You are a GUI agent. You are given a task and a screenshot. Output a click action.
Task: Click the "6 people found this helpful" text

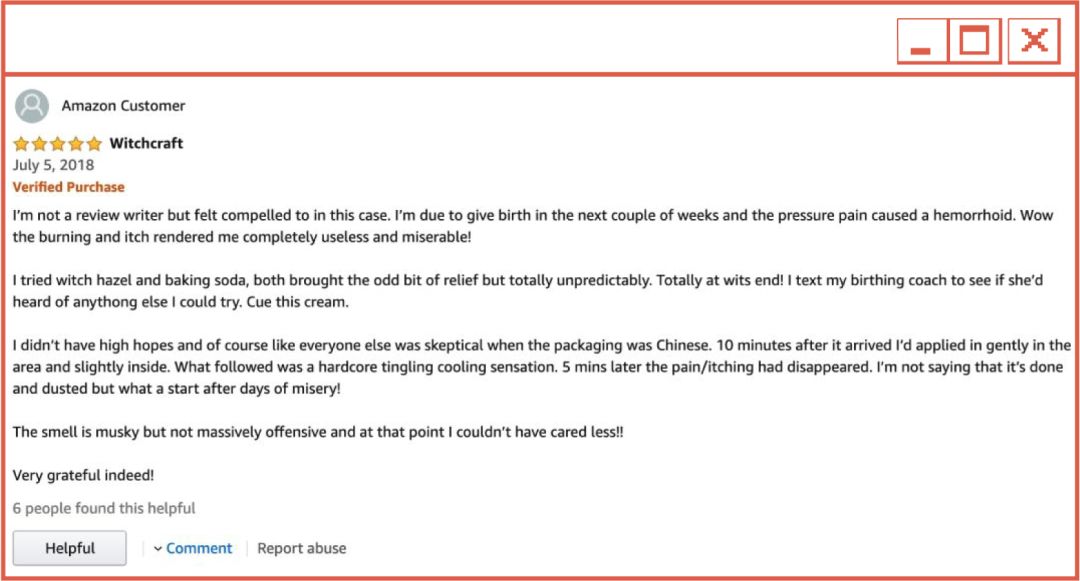(104, 508)
